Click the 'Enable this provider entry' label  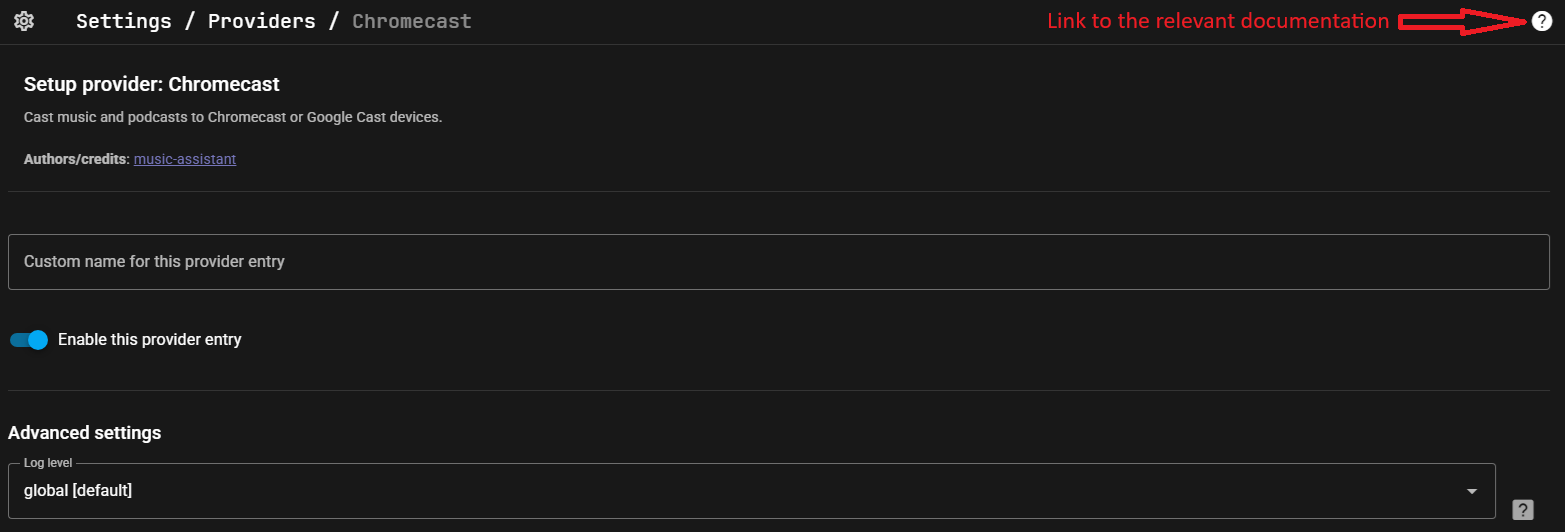[x=150, y=340]
